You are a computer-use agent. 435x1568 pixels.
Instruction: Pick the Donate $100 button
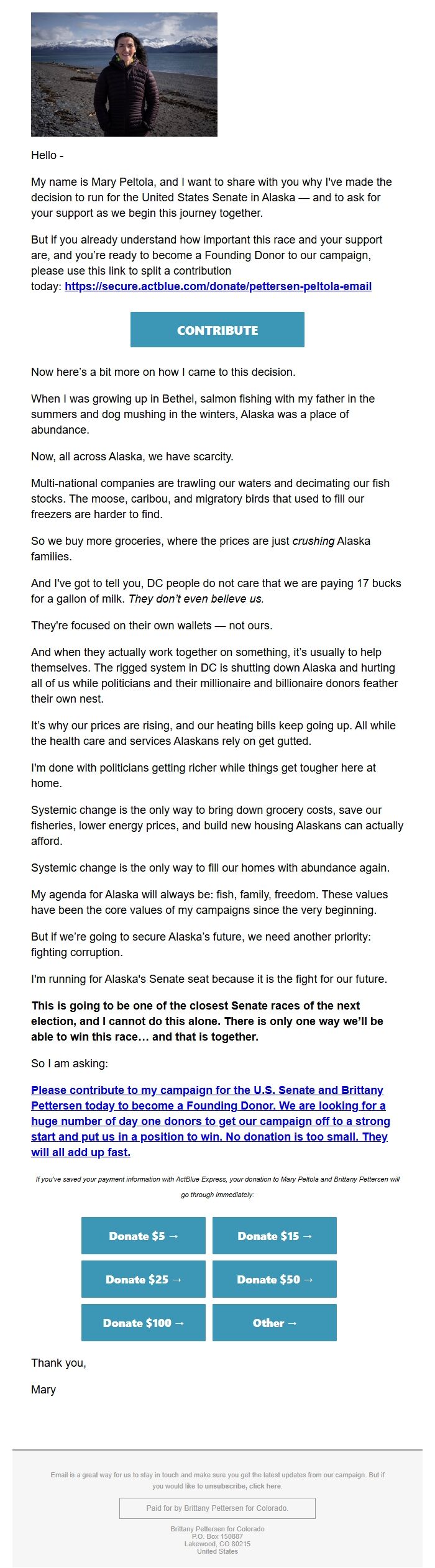(144, 1323)
